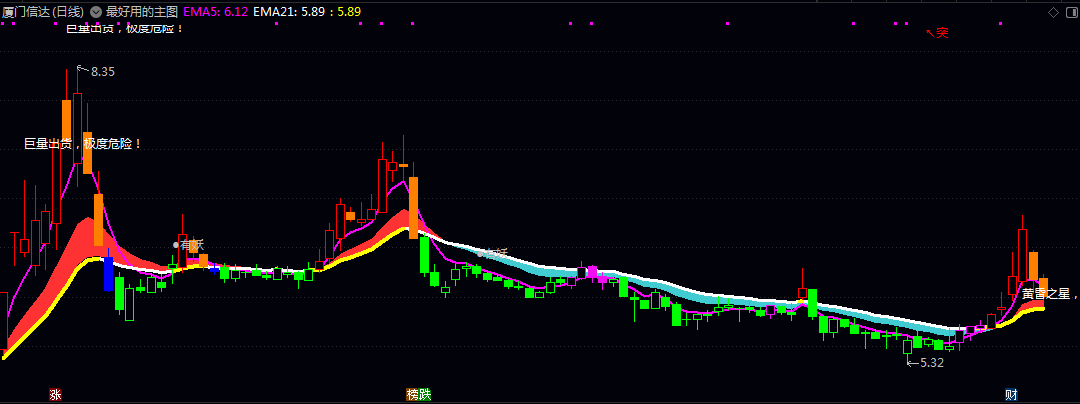Open the indicator dropdown next to 厦门信达(日线)
This screenshot has height=404, width=1080.
(x=95, y=12)
